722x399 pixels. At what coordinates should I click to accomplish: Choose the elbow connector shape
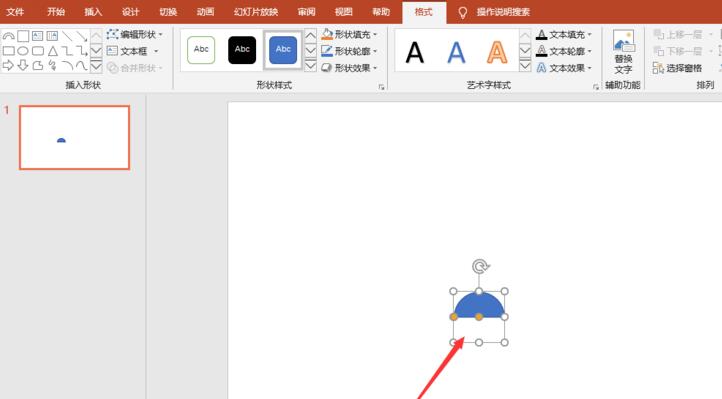67,51
